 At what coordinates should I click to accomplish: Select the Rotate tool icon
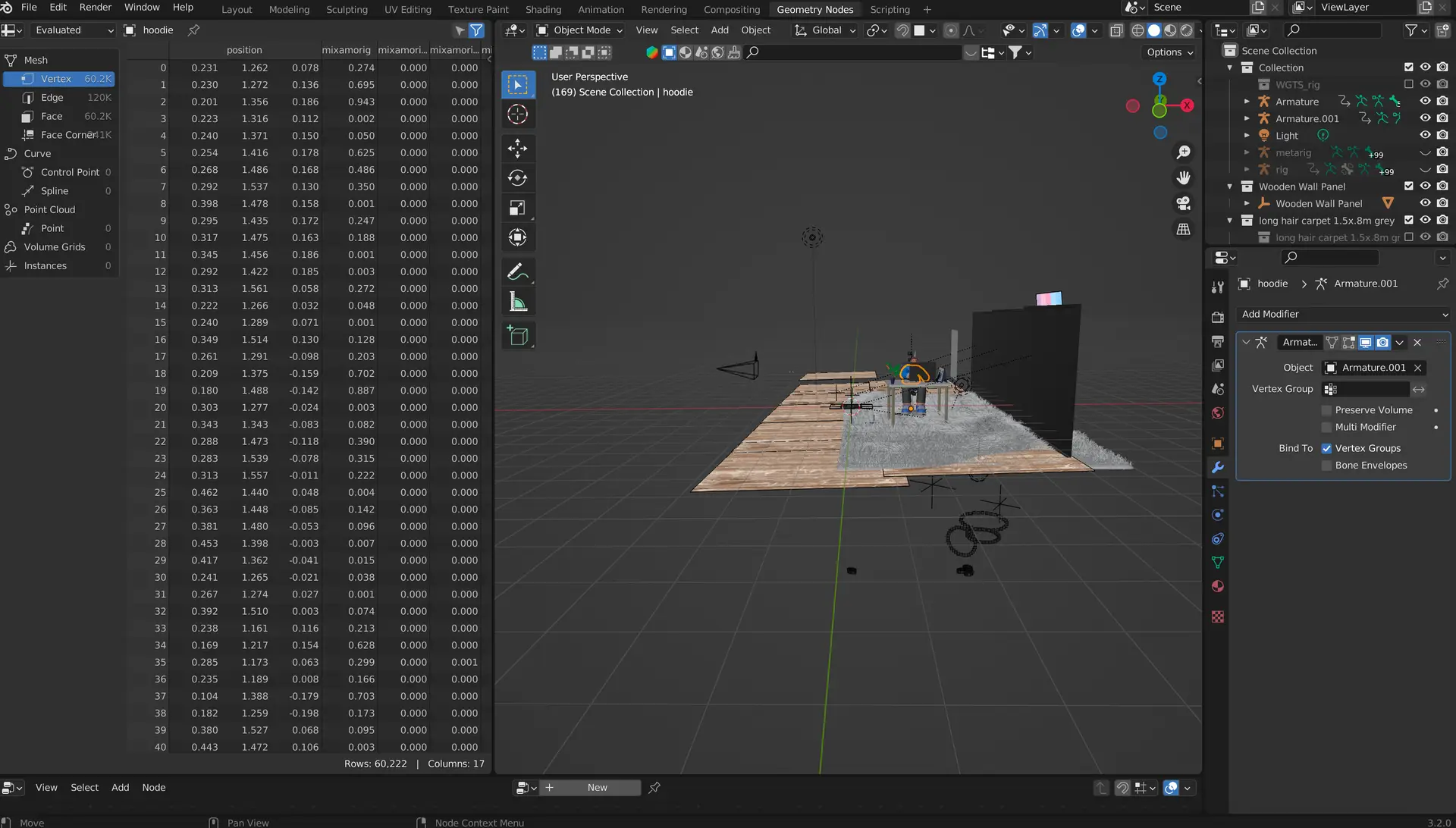pyautogui.click(x=517, y=178)
